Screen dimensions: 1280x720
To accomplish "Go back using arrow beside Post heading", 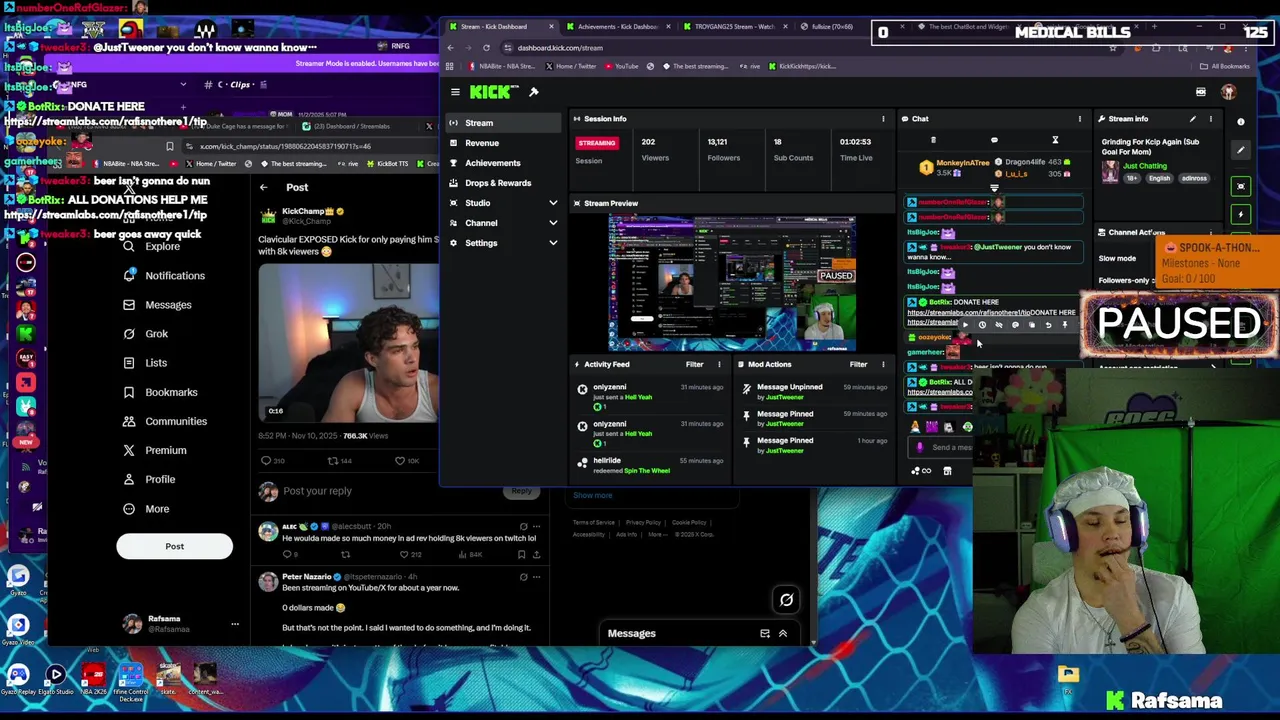I will [x=263, y=188].
